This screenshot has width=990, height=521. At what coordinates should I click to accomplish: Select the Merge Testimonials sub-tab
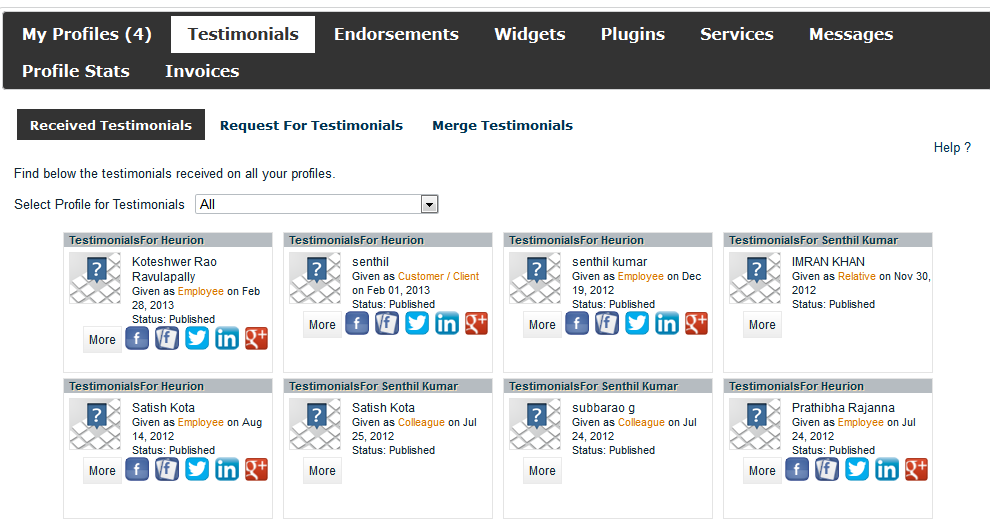pyautogui.click(x=503, y=125)
